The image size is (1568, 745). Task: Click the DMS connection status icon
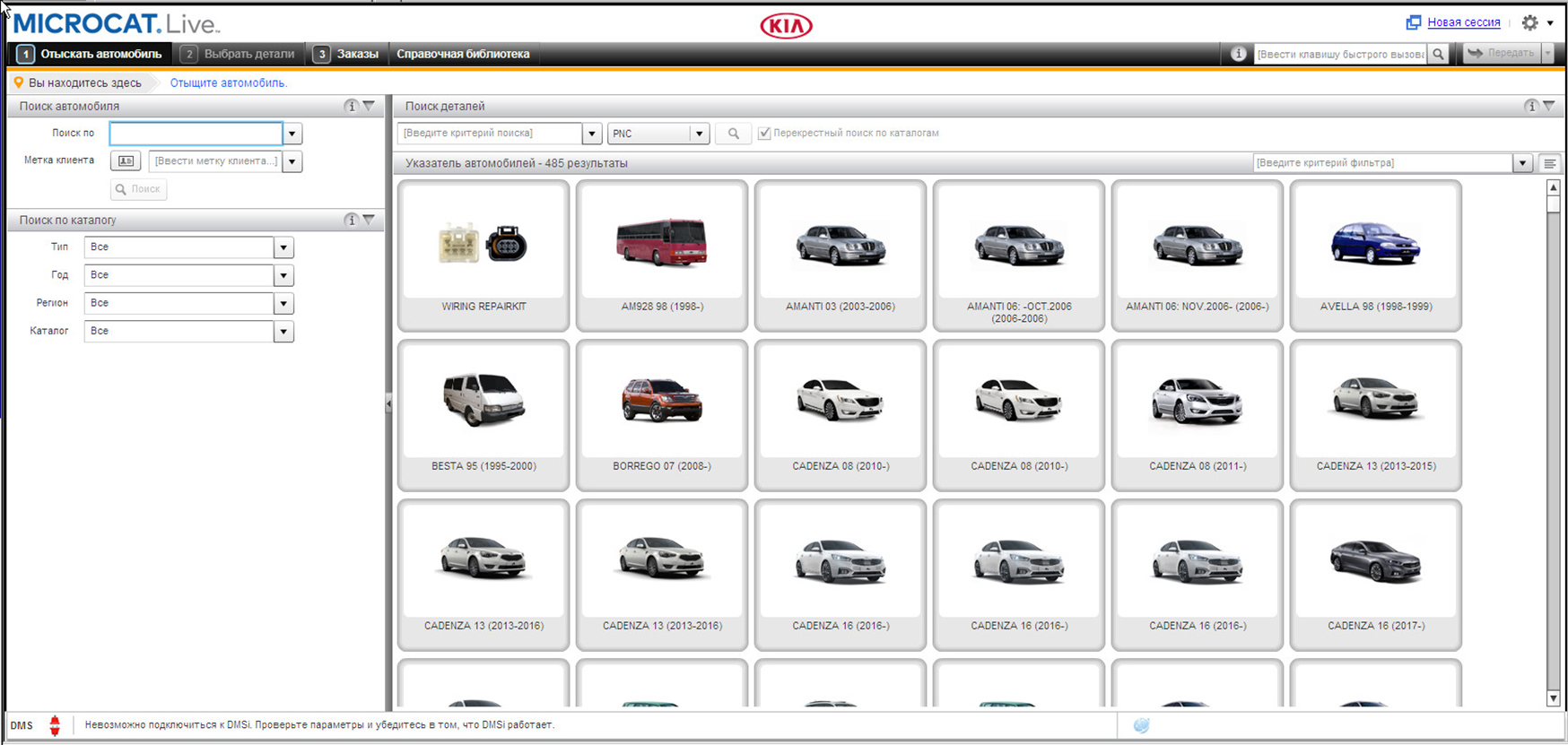pos(55,725)
